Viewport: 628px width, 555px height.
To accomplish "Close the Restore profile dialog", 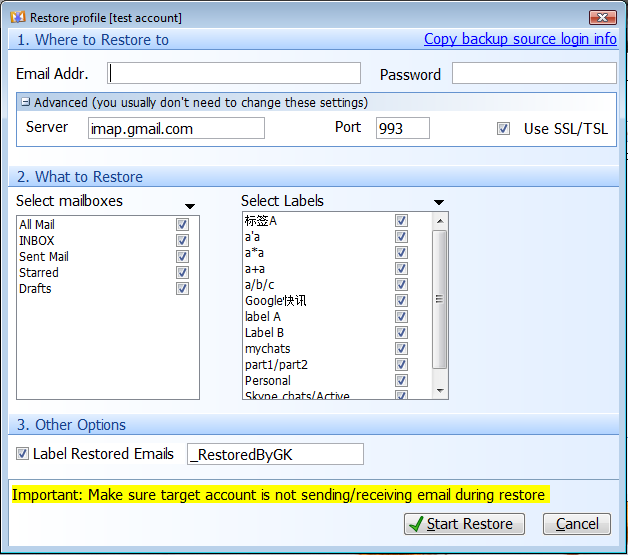I will 601,17.
